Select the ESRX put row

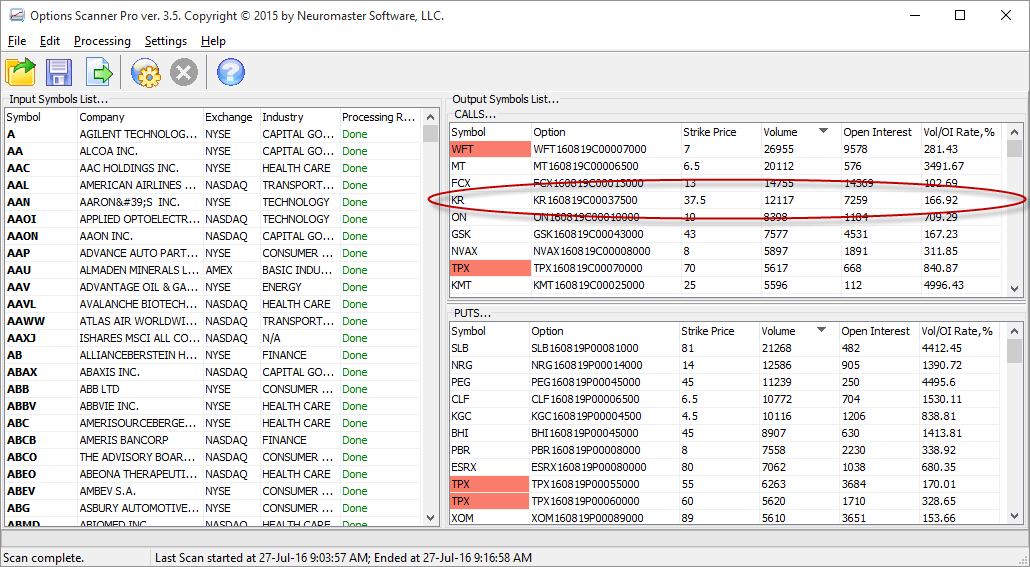[727, 467]
